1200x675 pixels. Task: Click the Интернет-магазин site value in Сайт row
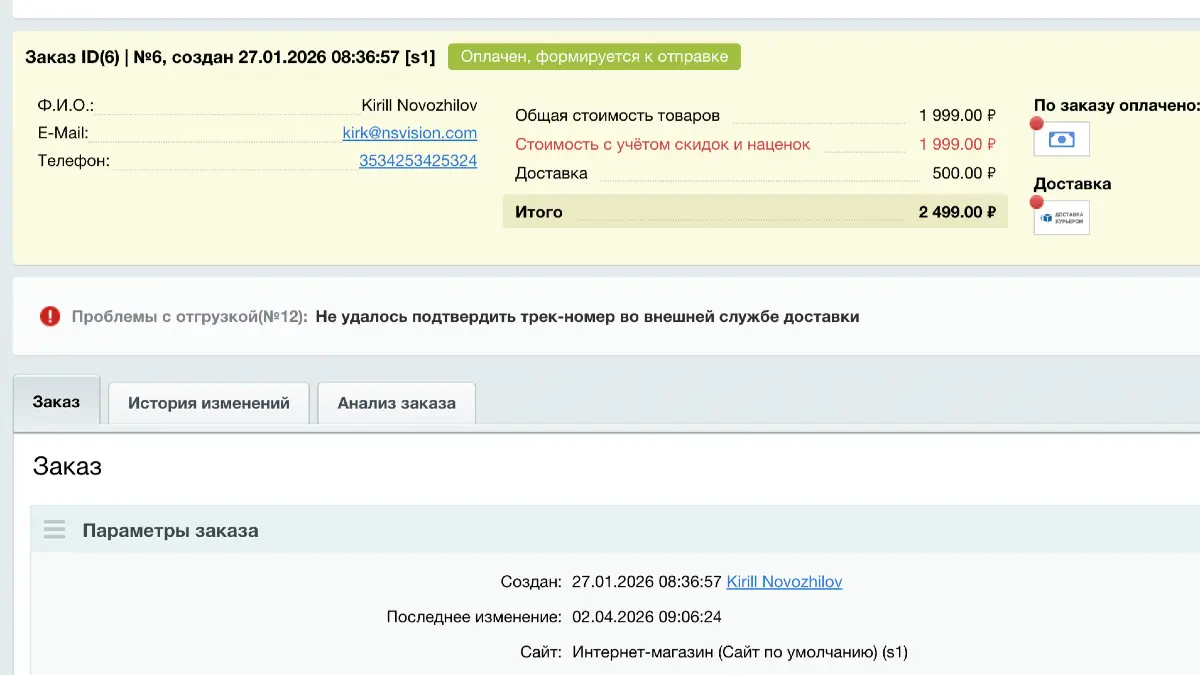click(x=740, y=651)
